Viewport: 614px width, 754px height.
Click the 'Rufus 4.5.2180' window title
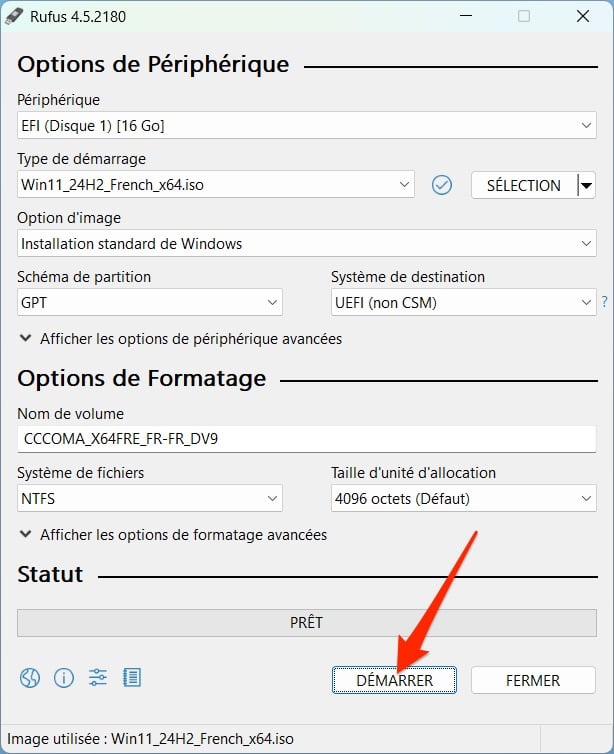pos(78,17)
